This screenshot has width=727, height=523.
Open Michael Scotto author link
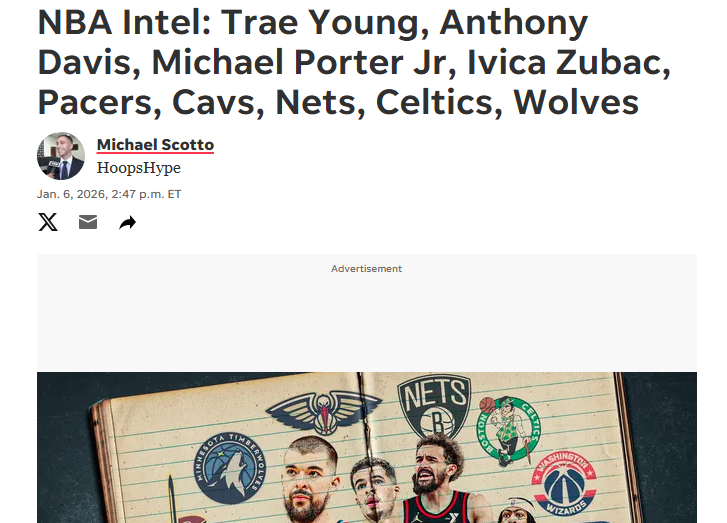pos(155,145)
